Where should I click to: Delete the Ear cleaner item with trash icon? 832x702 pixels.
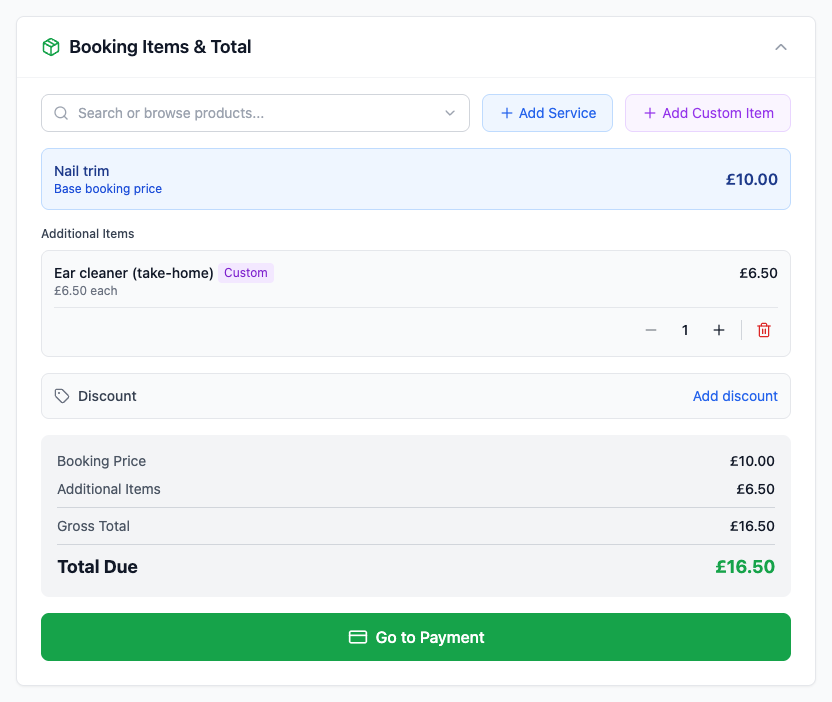[764, 330]
